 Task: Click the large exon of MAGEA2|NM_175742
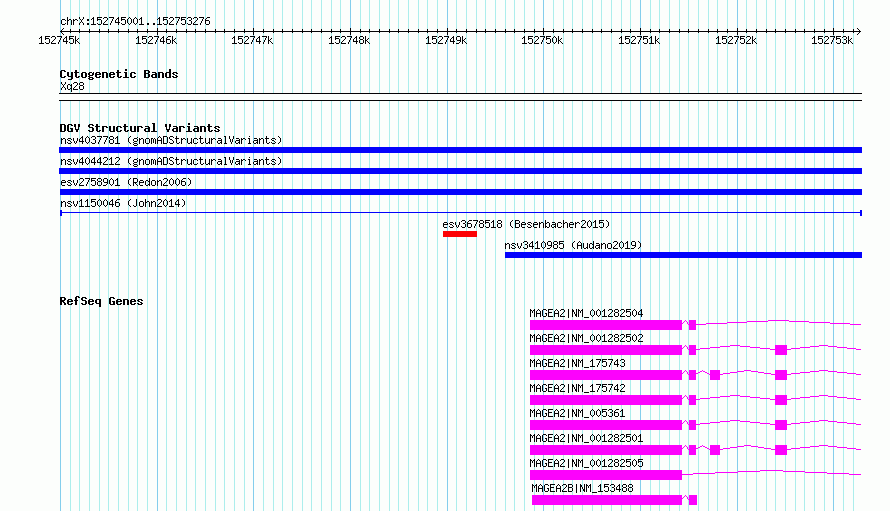[606, 400]
